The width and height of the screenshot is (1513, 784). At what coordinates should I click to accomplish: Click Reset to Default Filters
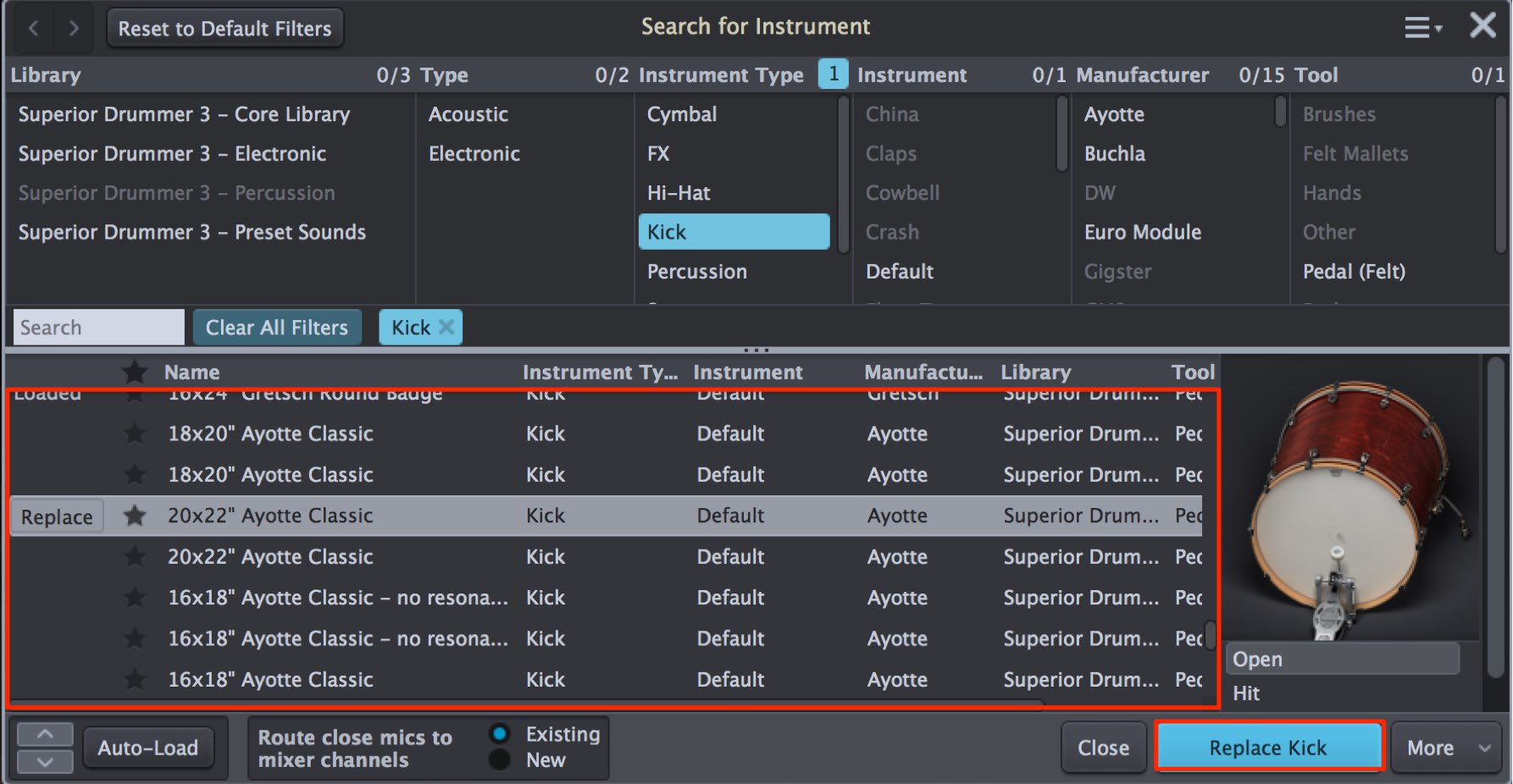coord(224,29)
